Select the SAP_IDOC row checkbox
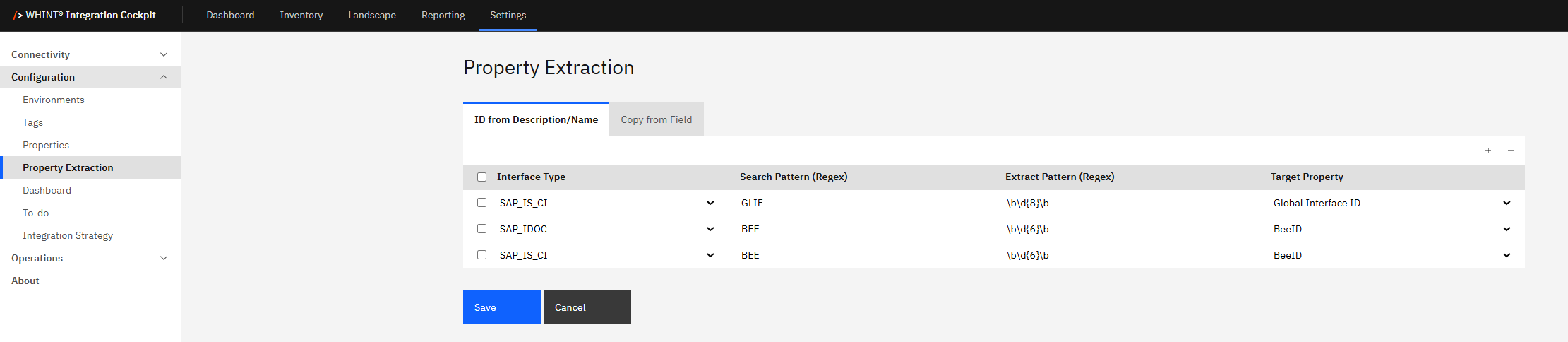Viewport: 1568px width, 342px height. 481,229
